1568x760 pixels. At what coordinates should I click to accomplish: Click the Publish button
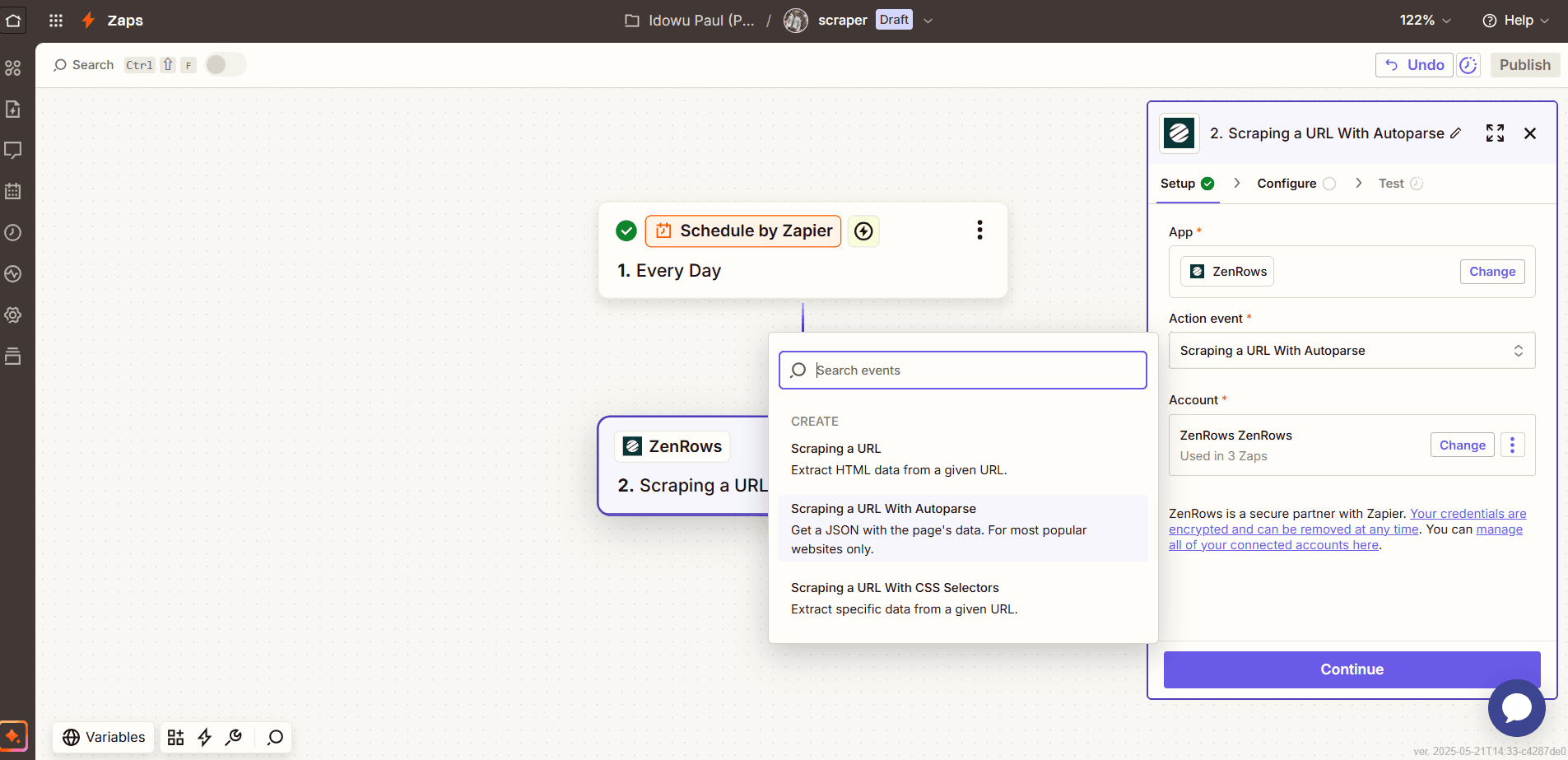1524,65
